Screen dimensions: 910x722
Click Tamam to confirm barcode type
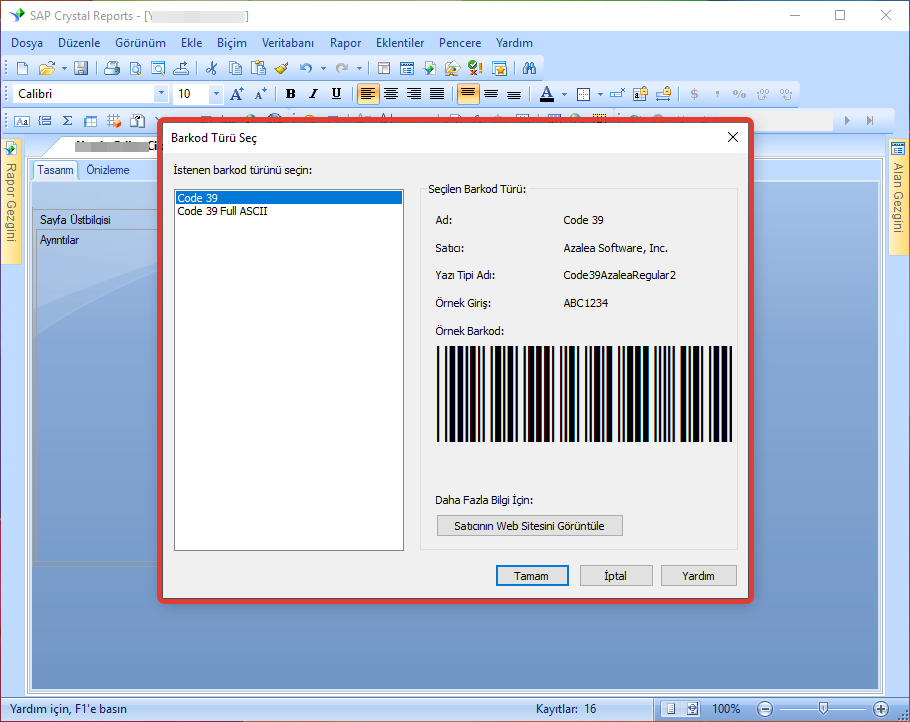[532, 576]
